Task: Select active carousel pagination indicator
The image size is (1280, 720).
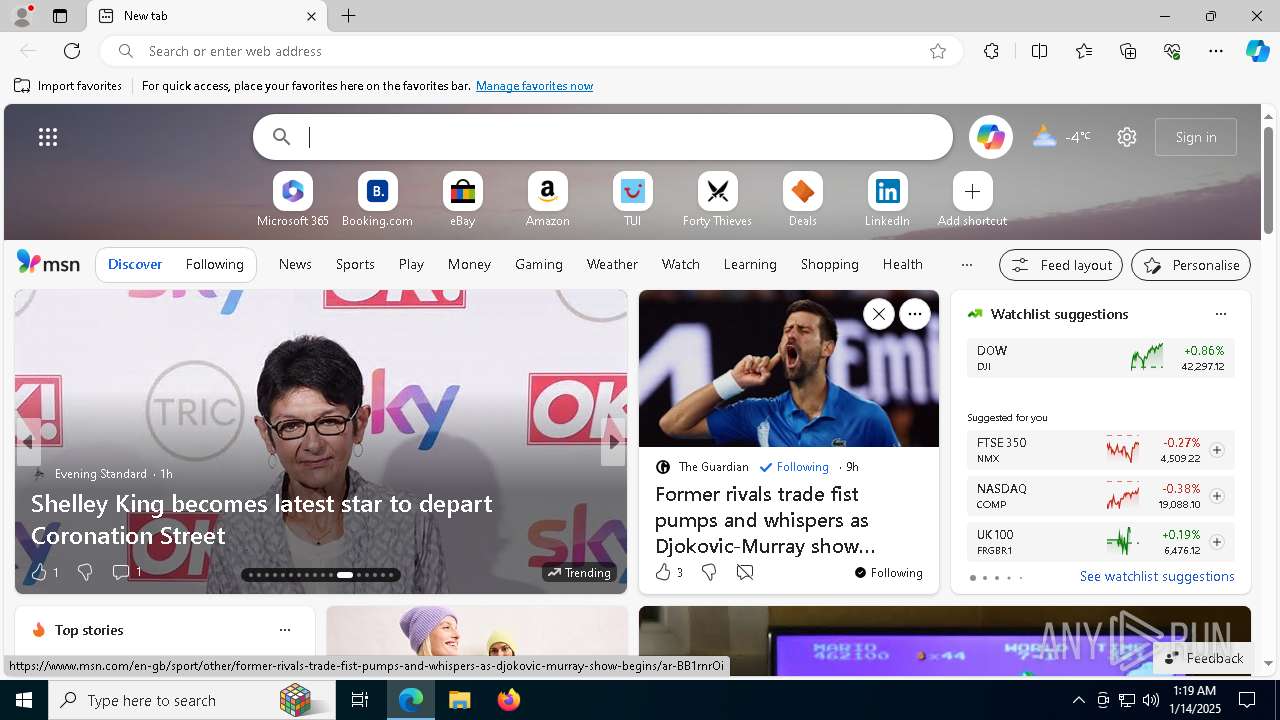Action: click(345, 575)
